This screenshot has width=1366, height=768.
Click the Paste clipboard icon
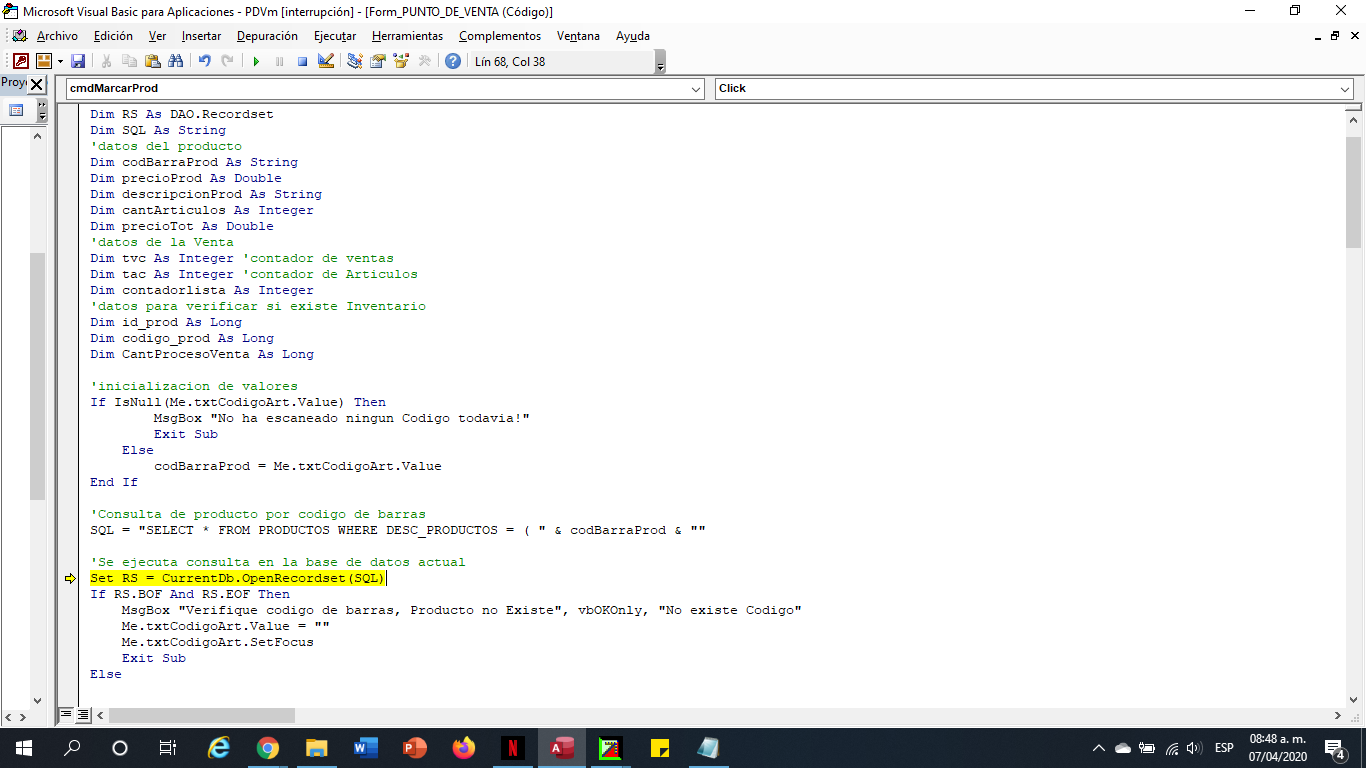153,61
